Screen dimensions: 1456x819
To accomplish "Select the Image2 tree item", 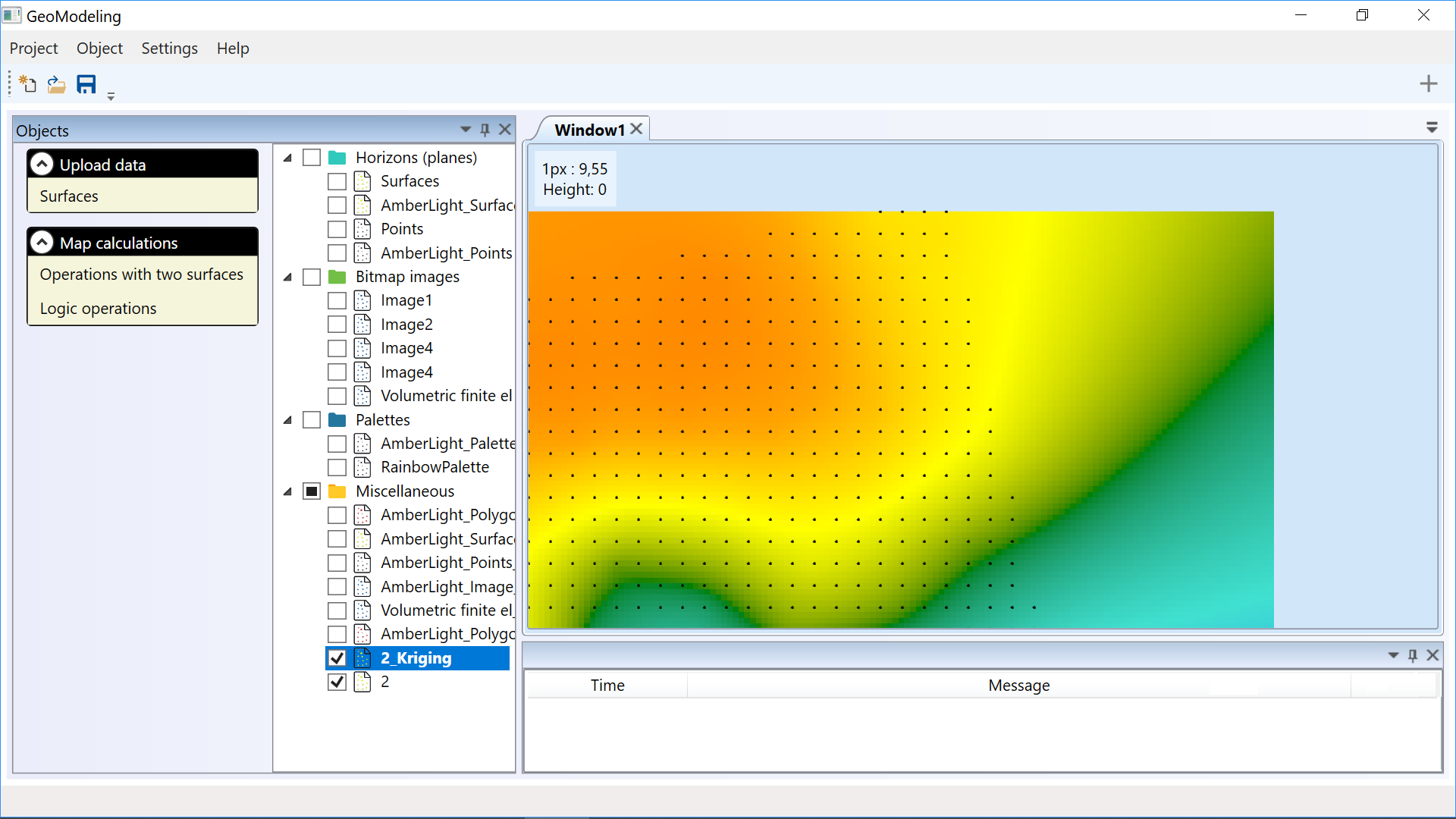I will pos(406,325).
